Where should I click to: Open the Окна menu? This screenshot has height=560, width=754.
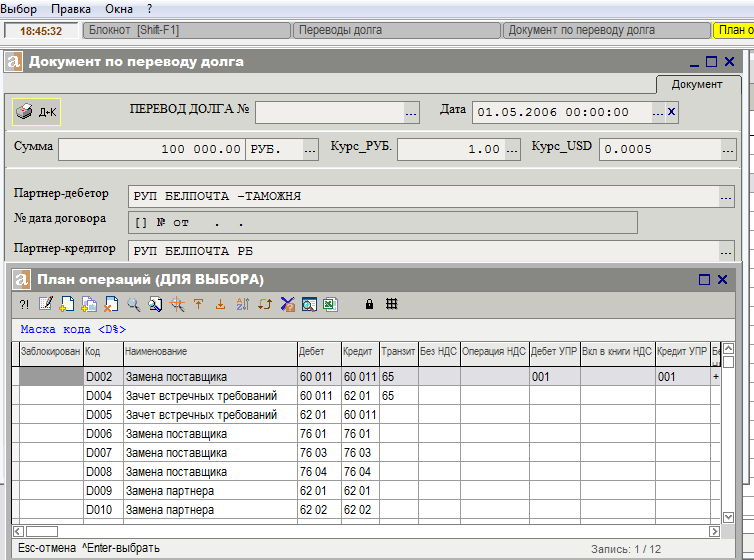119,9
